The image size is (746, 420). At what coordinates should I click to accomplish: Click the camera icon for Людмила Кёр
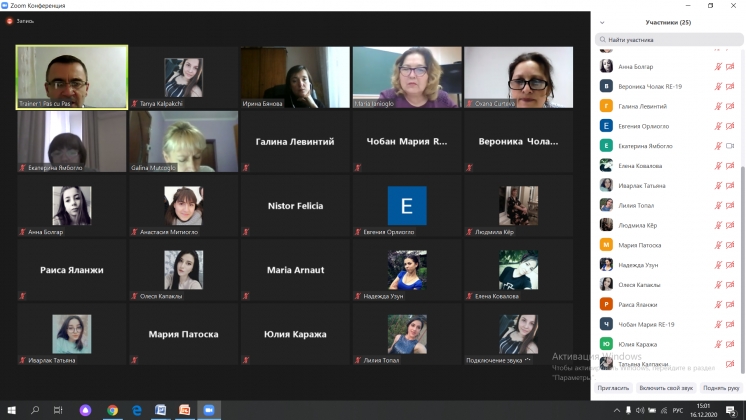[730, 225]
